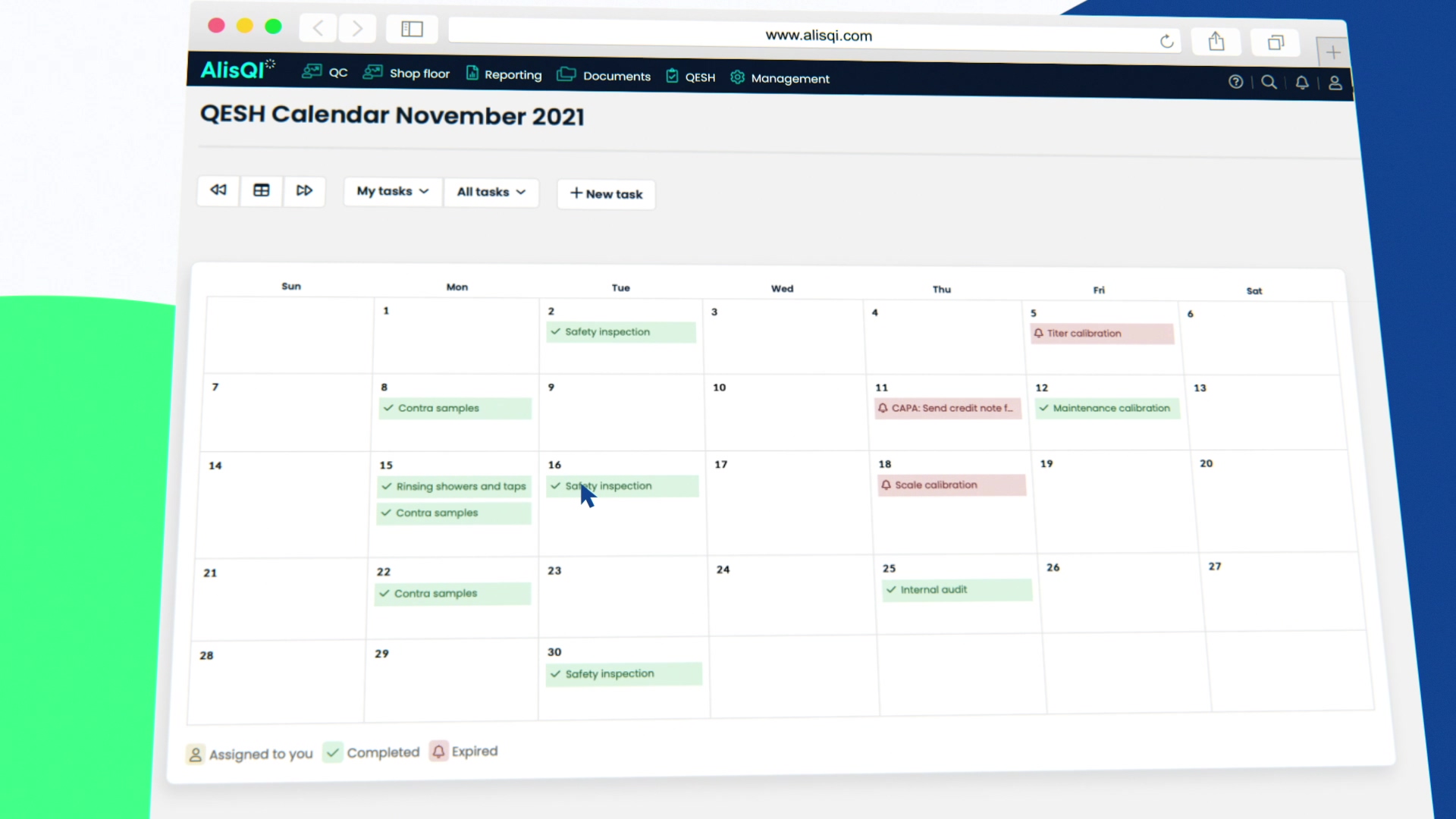Open the Documents folder icon

566,74
